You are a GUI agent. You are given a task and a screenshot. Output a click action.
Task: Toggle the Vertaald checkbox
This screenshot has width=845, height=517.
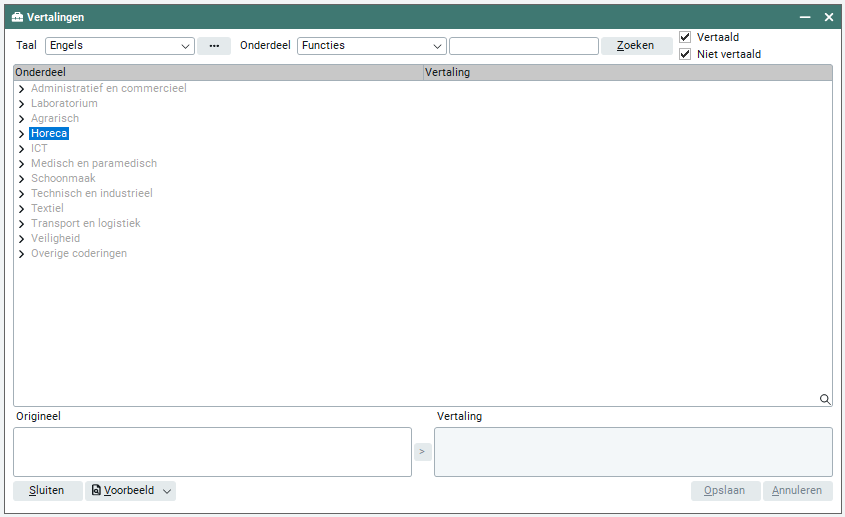pyautogui.click(x=685, y=37)
